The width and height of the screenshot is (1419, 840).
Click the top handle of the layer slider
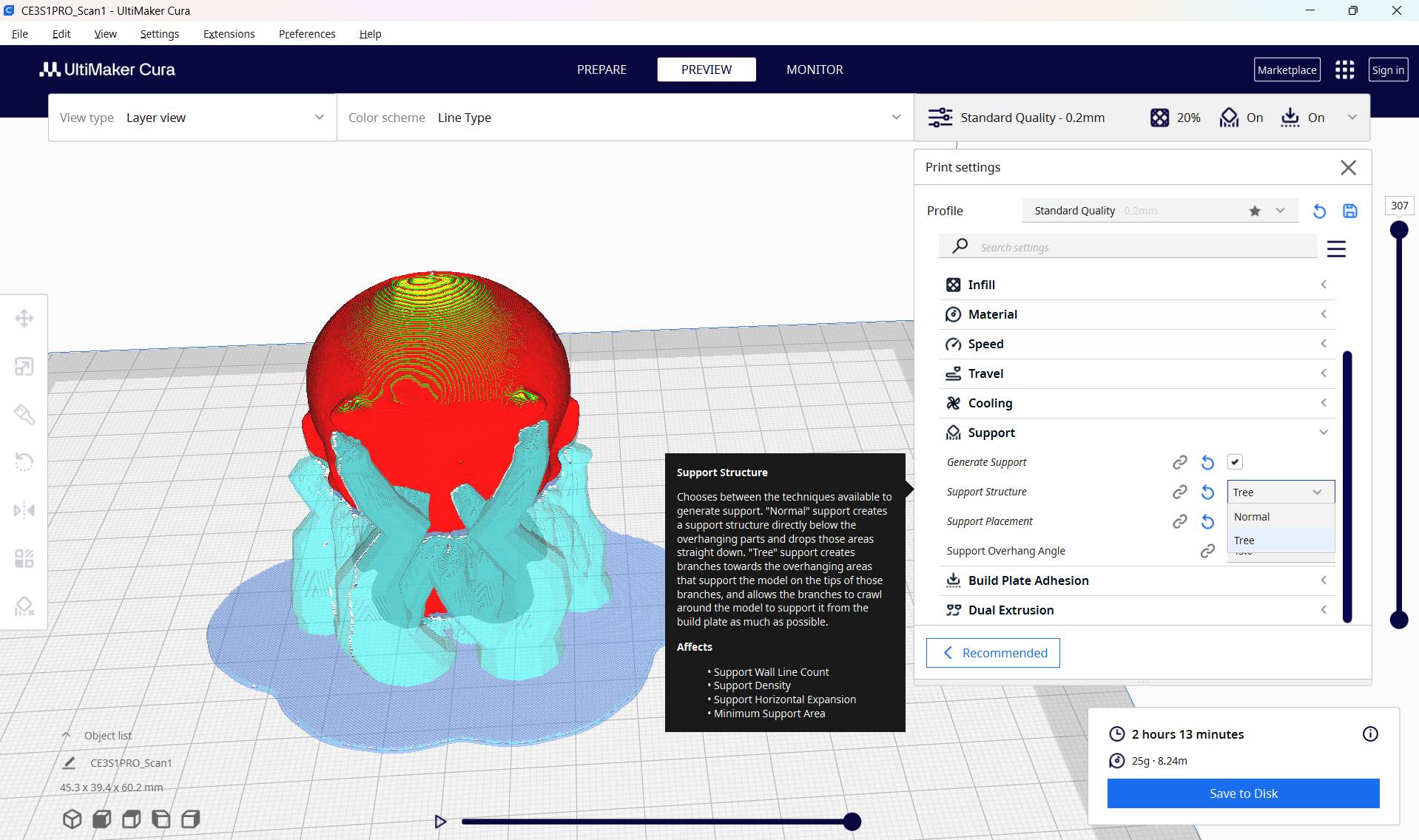(1399, 230)
